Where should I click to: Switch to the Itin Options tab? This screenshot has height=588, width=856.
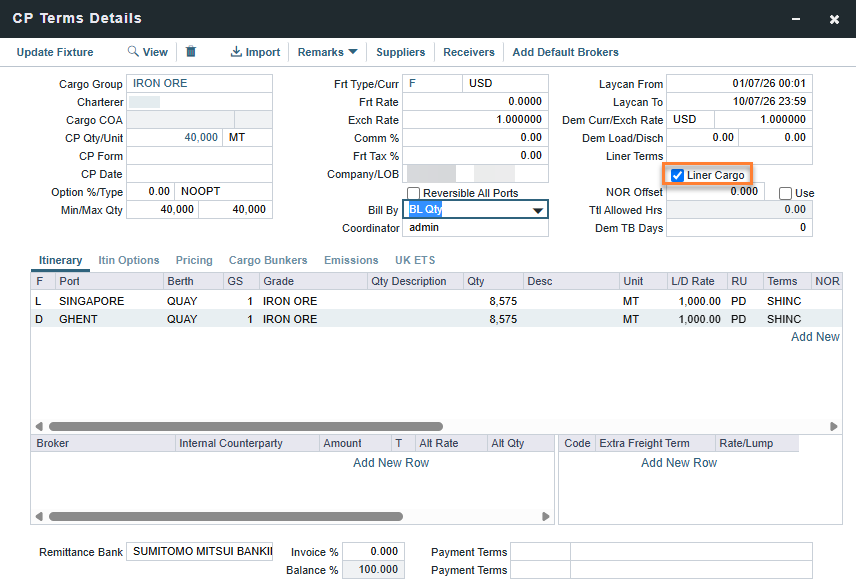(x=129, y=260)
